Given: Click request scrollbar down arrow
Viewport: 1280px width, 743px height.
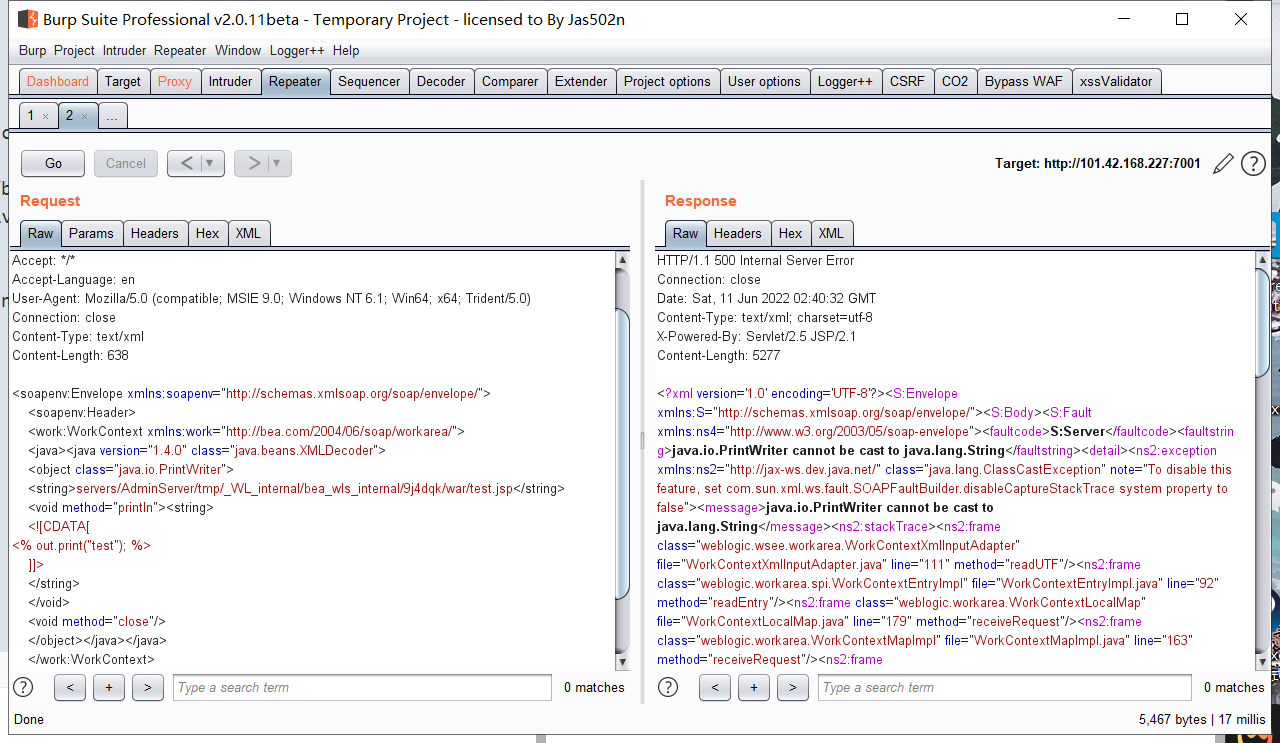Looking at the screenshot, I should point(623,662).
